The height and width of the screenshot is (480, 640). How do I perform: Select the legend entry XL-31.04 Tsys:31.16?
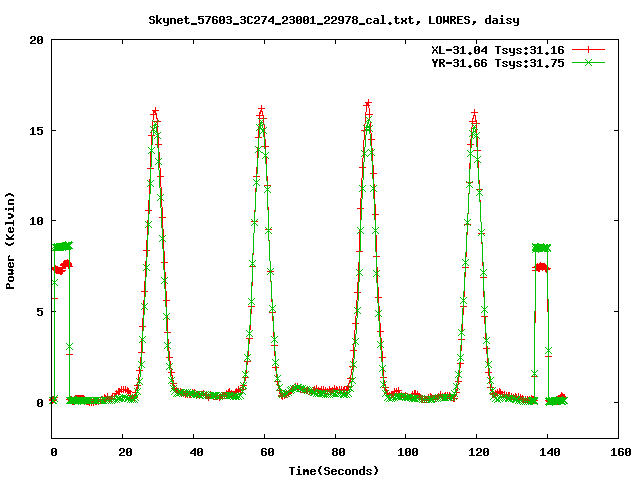tap(498, 50)
